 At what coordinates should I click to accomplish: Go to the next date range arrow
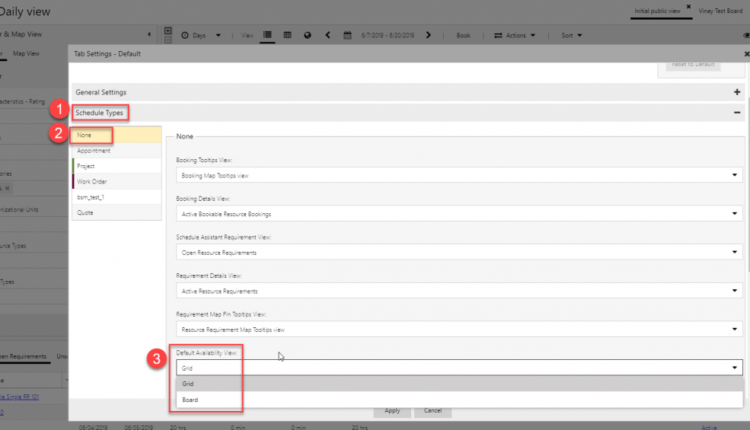pyautogui.click(x=429, y=35)
